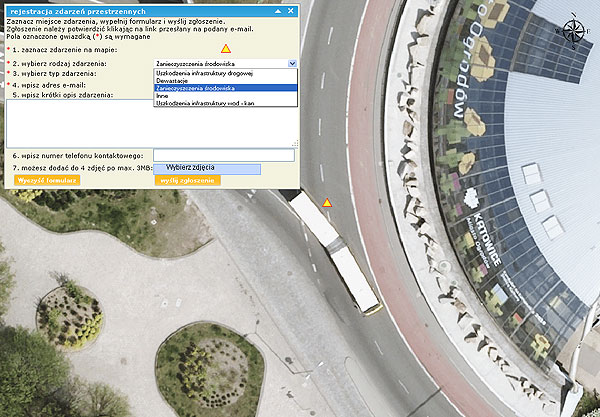Screen dimensions: 600x417
Task: Close the rejestracja zdarzeń przestrzennych panel
Action: [290, 11]
